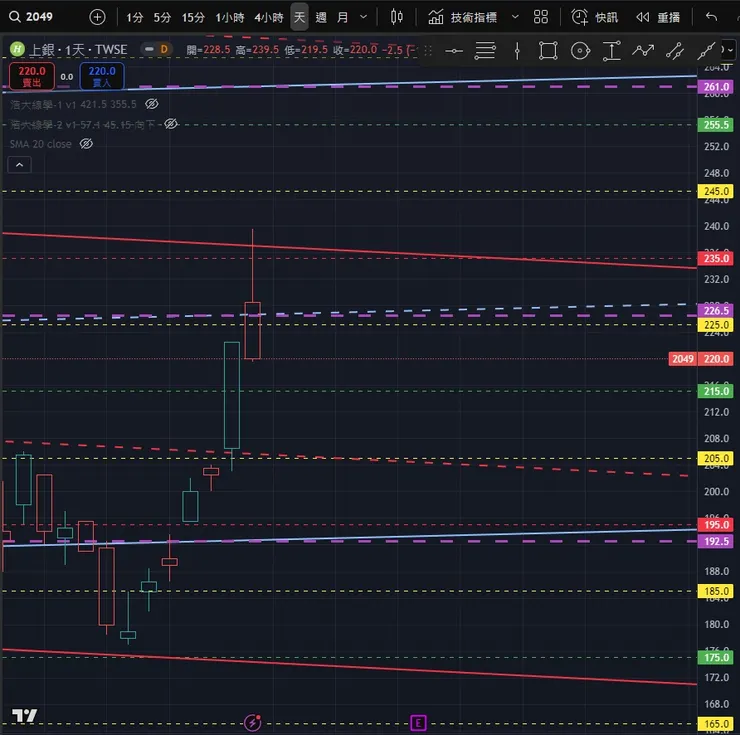
Task: Switch to 1分 timeframe
Action: [x=135, y=17]
